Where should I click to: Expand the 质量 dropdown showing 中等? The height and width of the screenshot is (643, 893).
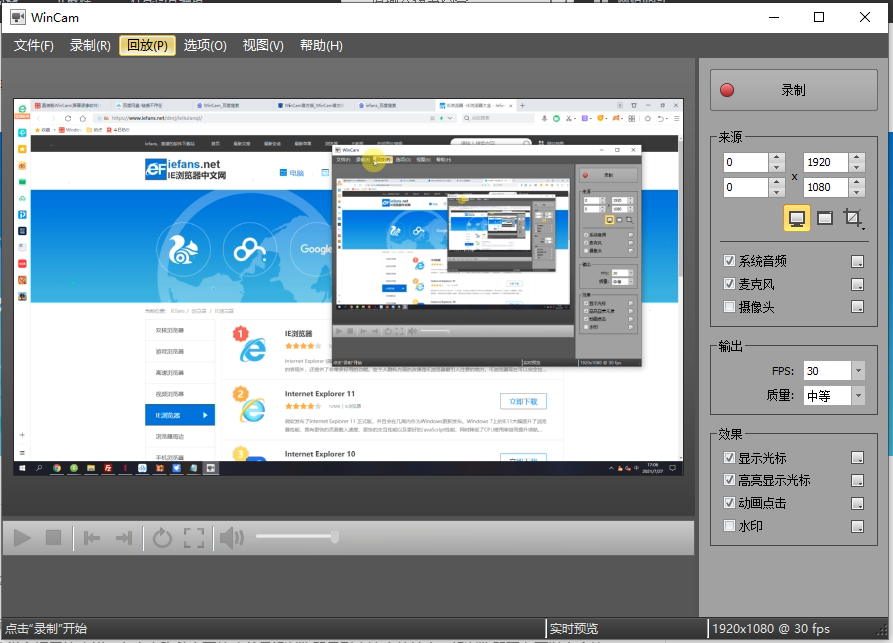(858, 395)
